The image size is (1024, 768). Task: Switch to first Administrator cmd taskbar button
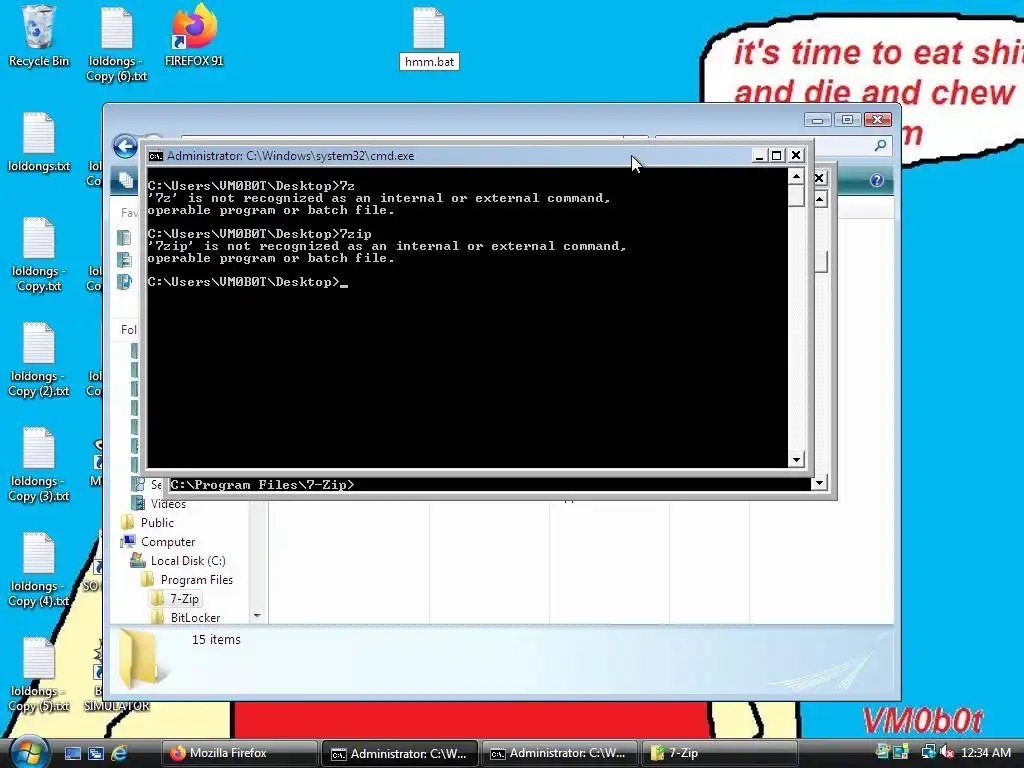pos(400,753)
